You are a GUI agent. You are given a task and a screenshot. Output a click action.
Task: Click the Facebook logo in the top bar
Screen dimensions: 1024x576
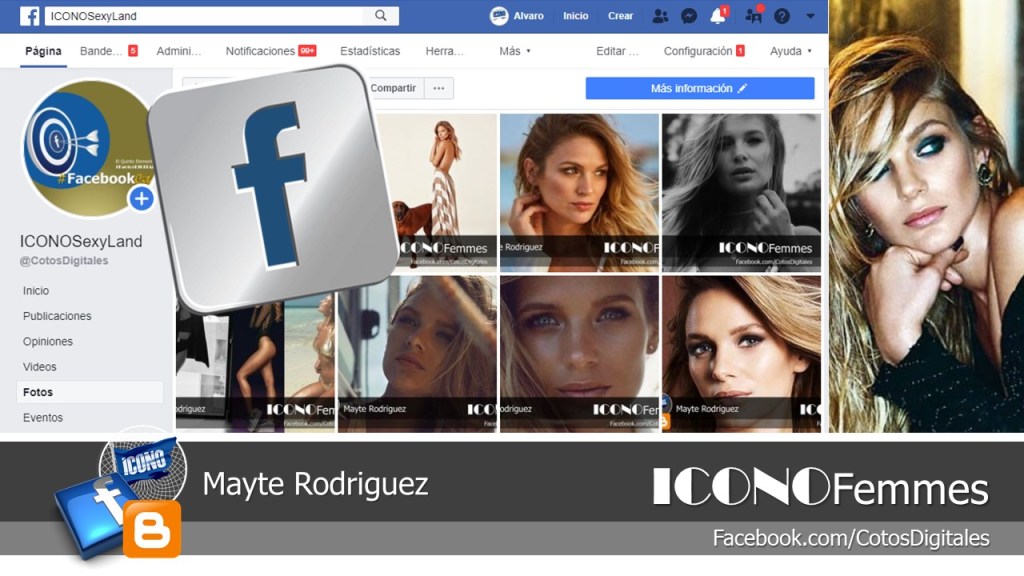point(30,16)
